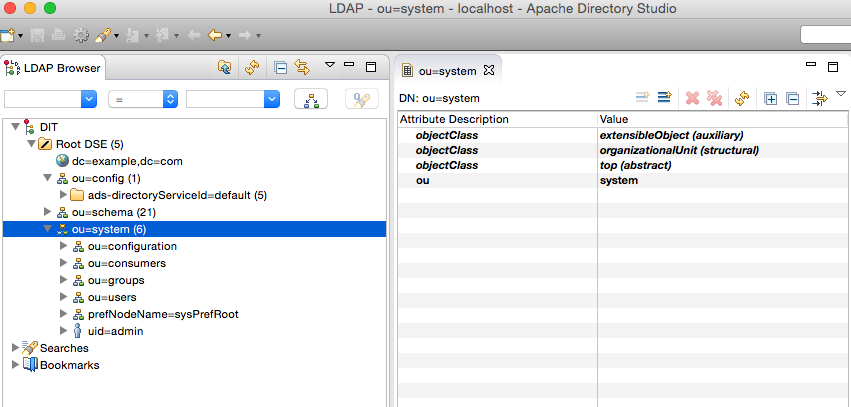Click the gray forward arrow icon
This screenshot has width=851, height=407.
pyautogui.click(x=245, y=36)
